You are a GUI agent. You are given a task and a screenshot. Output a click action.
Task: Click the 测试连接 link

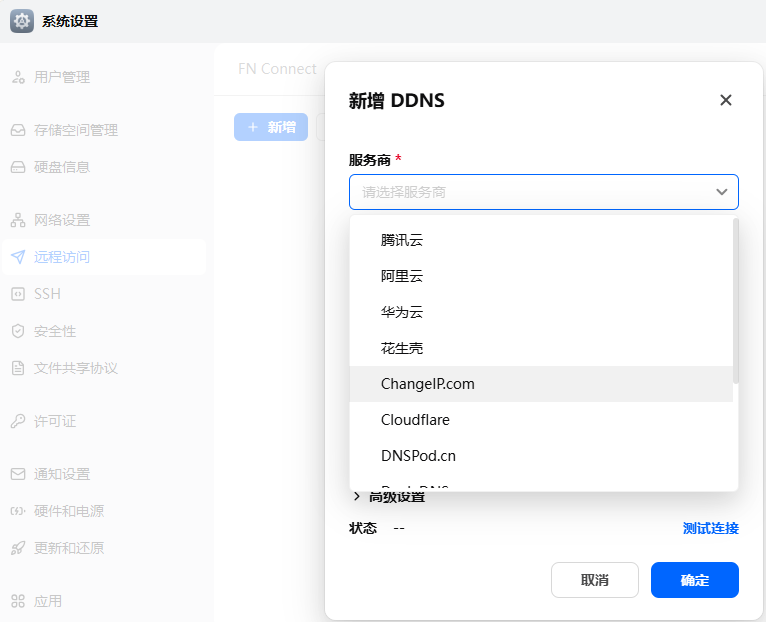click(710, 528)
